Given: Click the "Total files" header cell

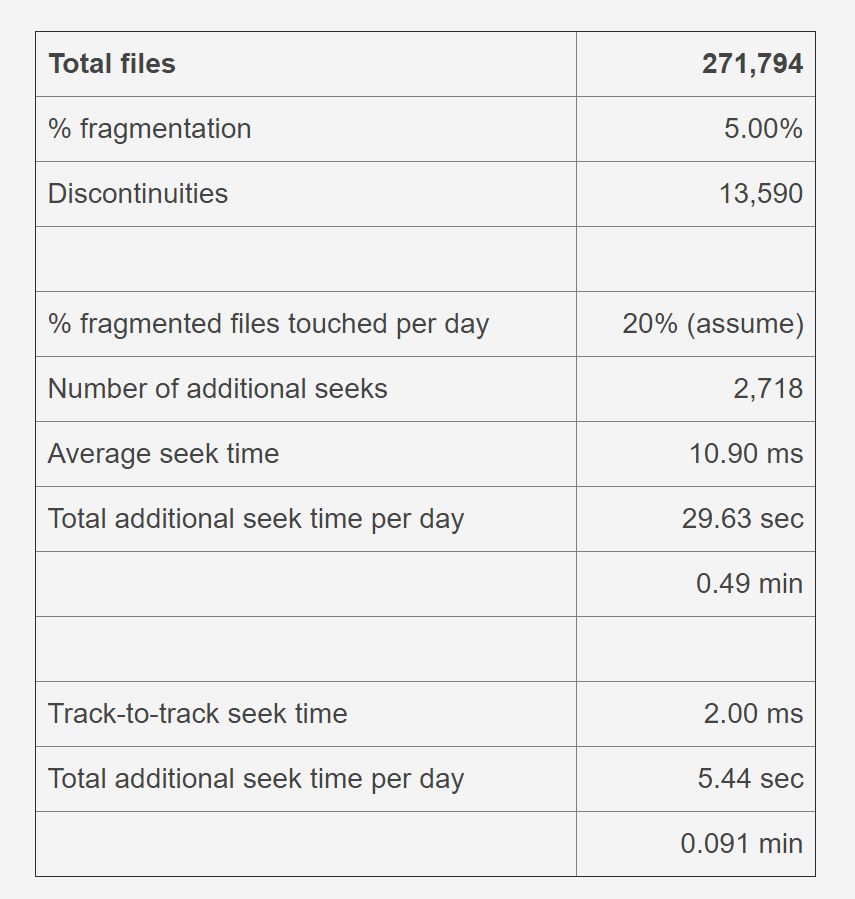Looking at the screenshot, I should click(x=112, y=64).
